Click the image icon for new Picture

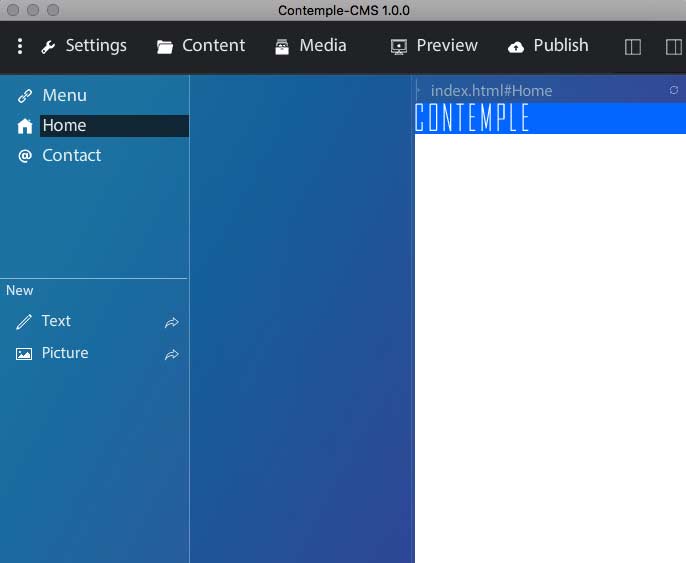pyautogui.click(x=25, y=354)
